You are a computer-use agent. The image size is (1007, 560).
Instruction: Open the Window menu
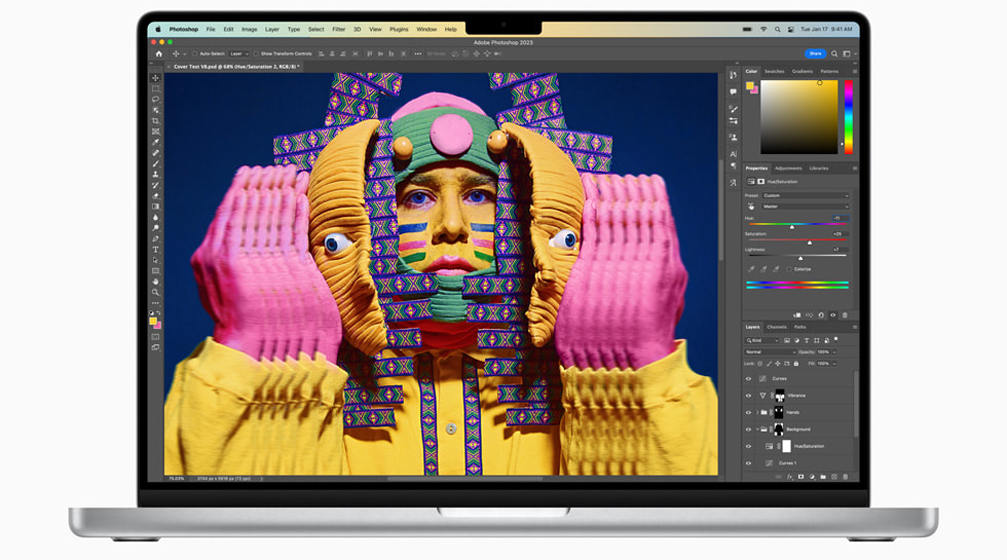(426, 30)
